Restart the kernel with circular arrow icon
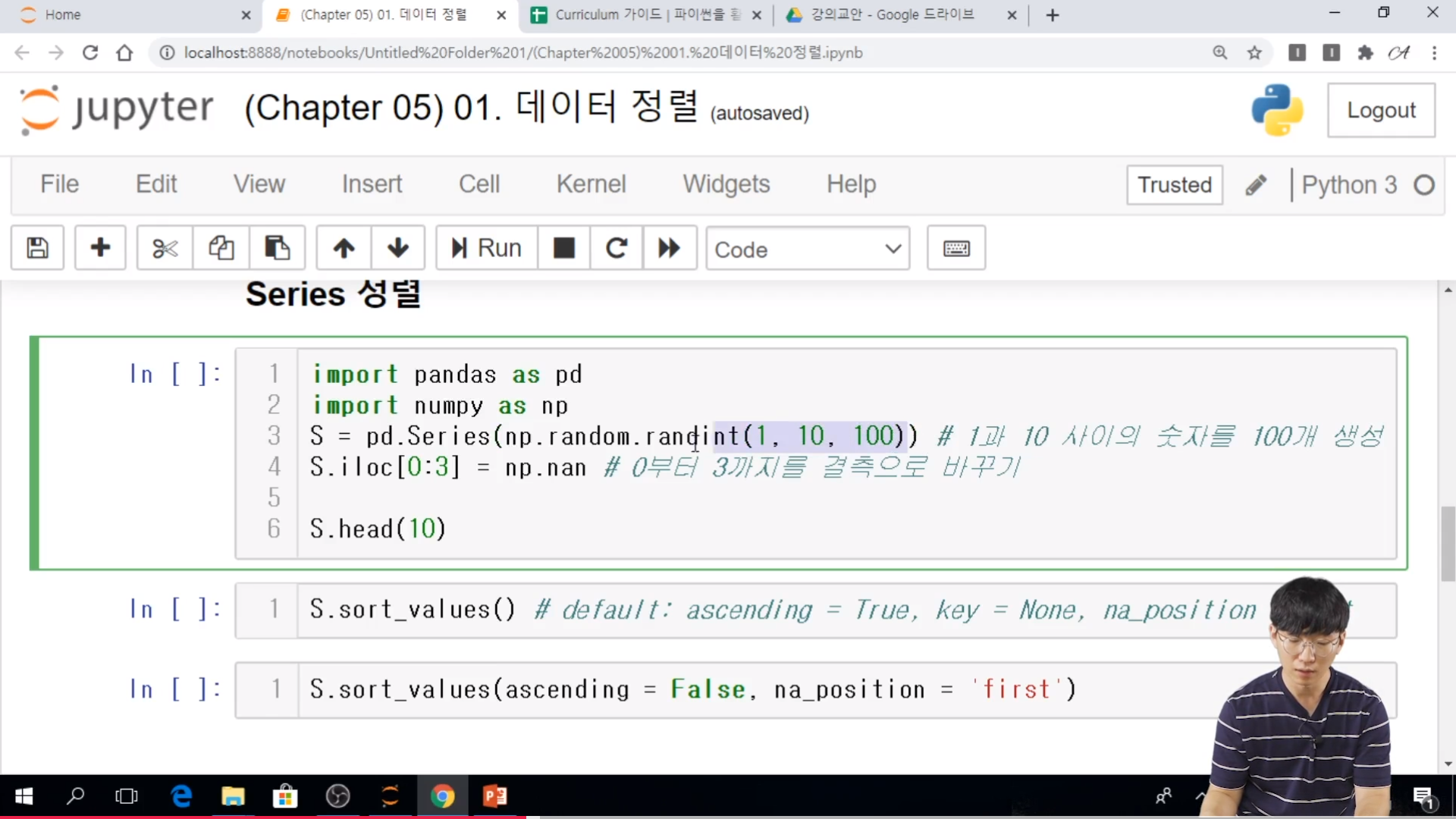 tap(617, 248)
